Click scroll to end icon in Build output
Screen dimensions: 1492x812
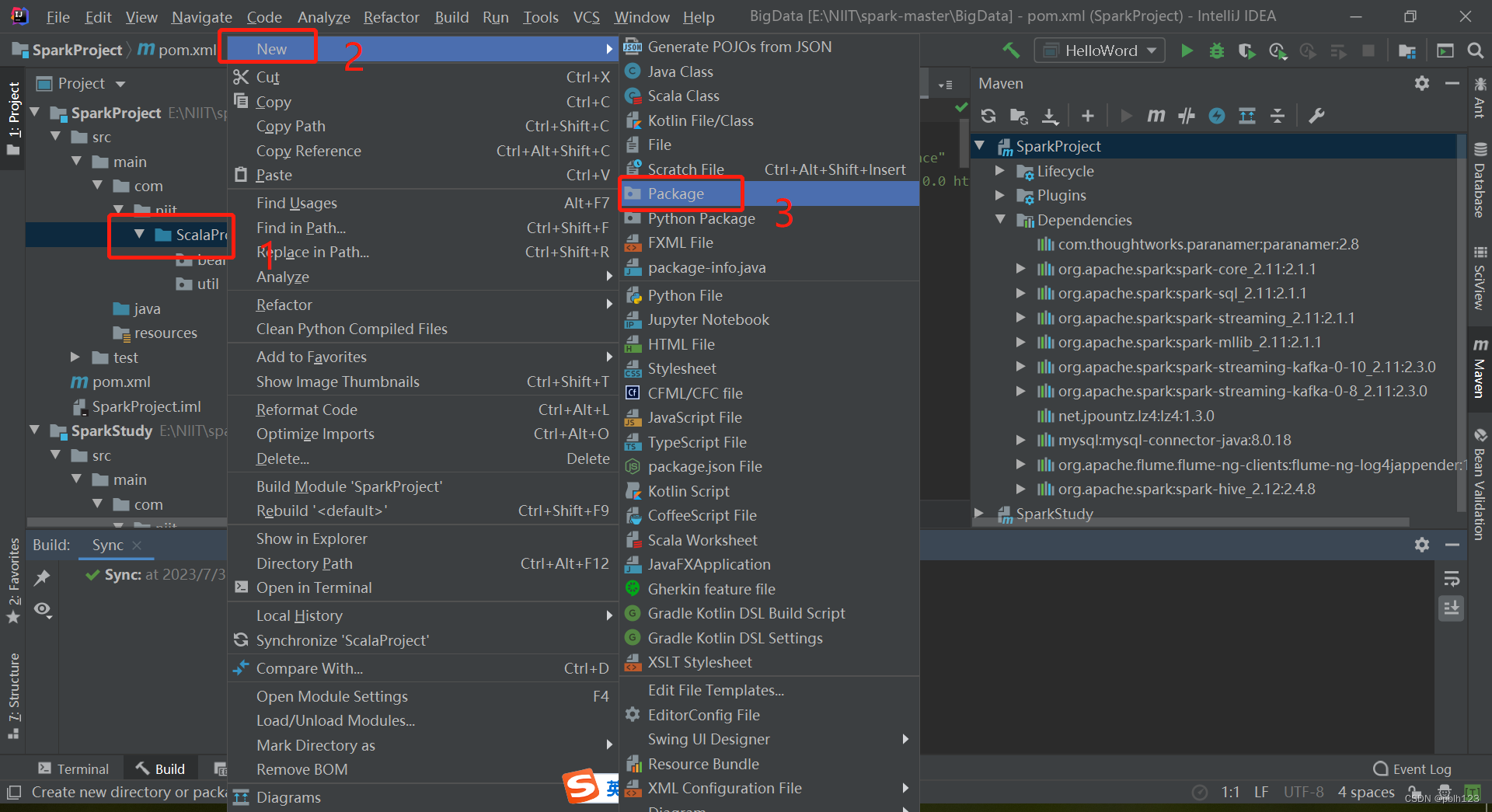[1451, 608]
